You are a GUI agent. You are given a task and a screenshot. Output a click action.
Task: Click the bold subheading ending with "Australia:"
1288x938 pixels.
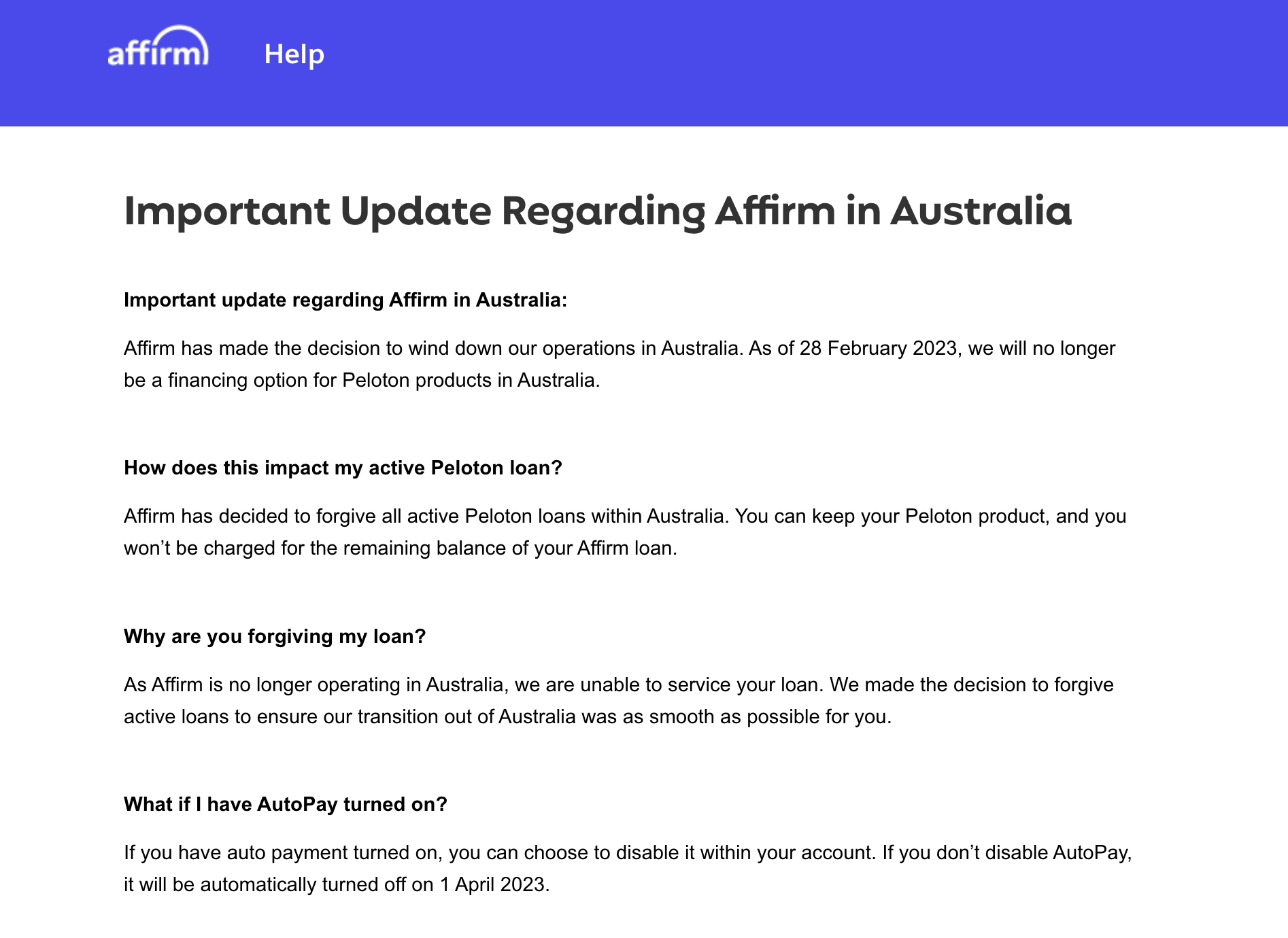345,300
